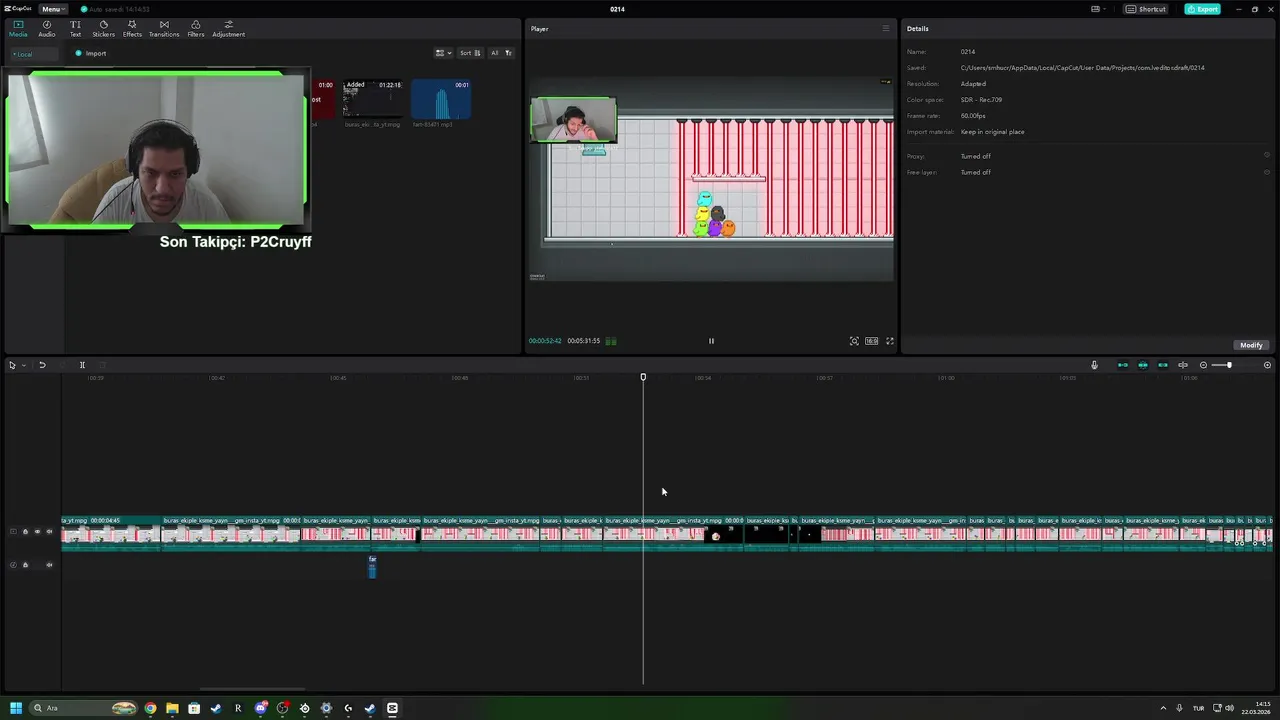This screenshot has width=1280, height=720.
Task: Click the Export button
Action: coord(1202,9)
